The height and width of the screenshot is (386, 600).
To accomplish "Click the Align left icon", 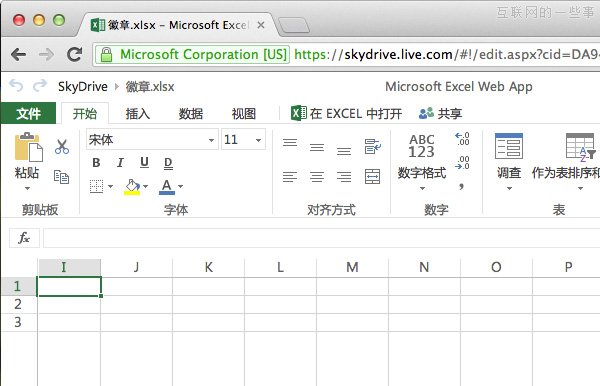I will click(x=290, y=177).
